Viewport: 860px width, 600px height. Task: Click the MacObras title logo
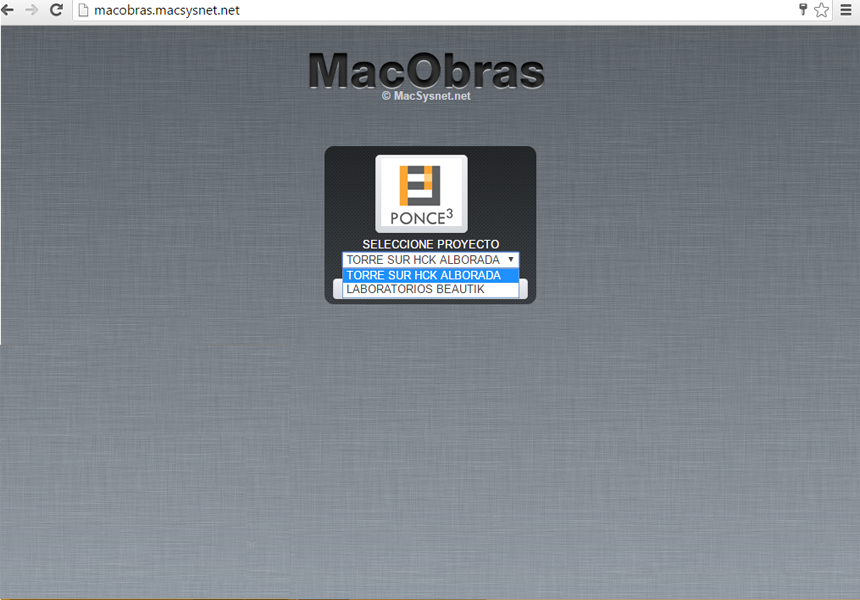[426, 70]
